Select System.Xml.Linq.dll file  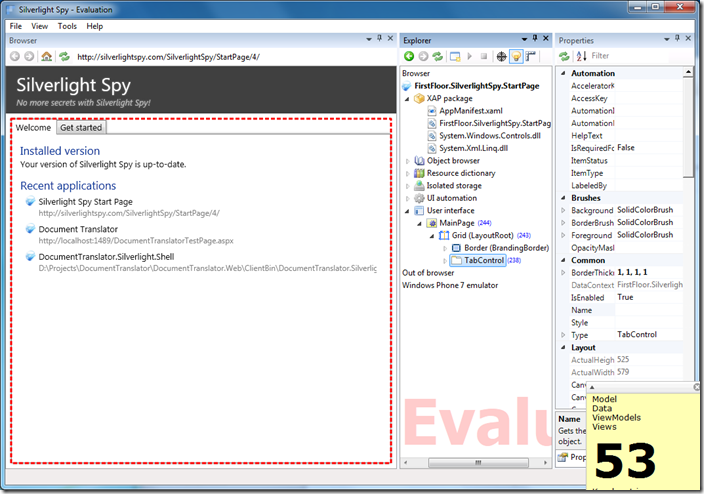[x=474, y=148]
